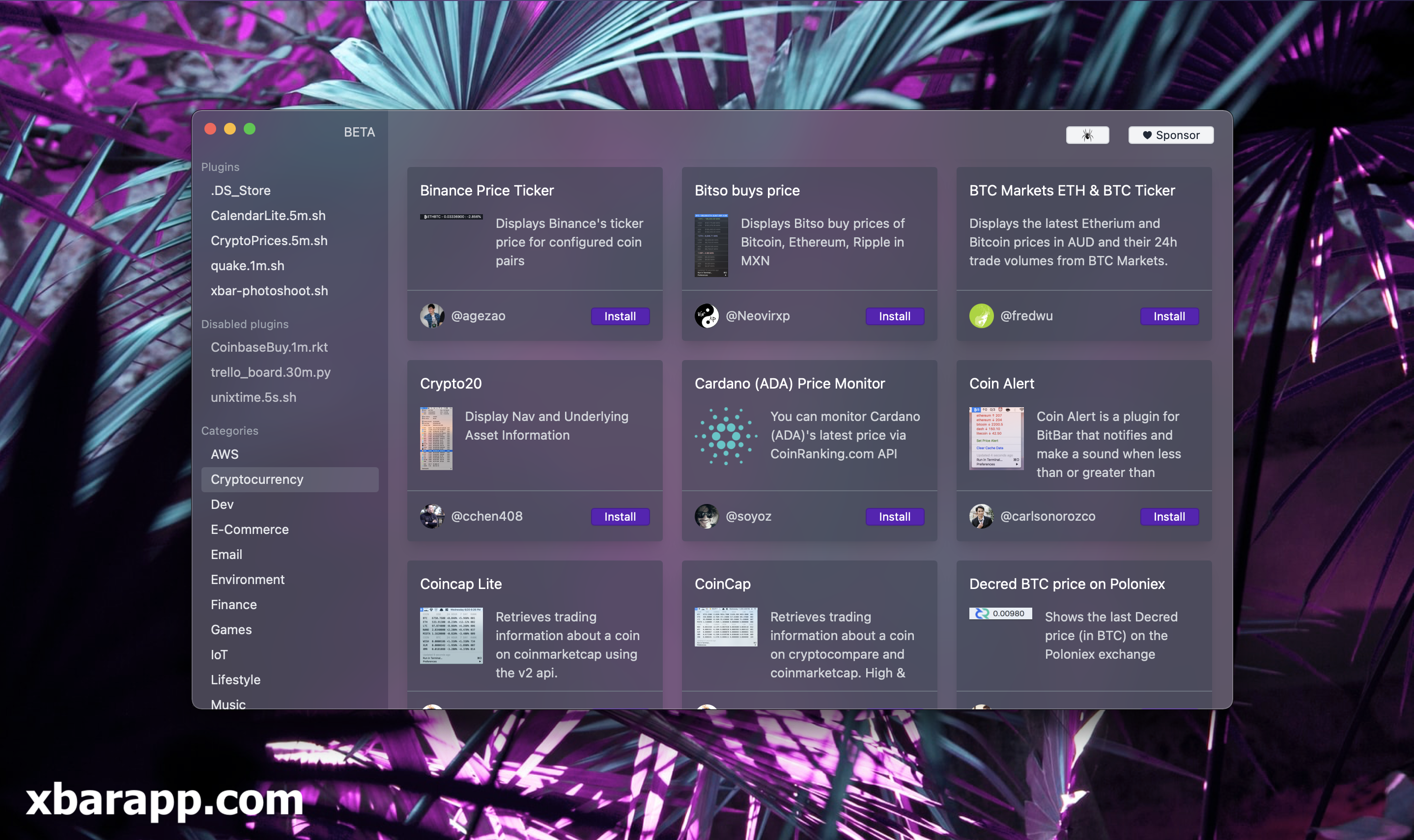Image resolution: width=1414 pixels, height=840 pixels.
Task: View Bitso buys price screenshot thumbnail
Action: coord(711,245)
